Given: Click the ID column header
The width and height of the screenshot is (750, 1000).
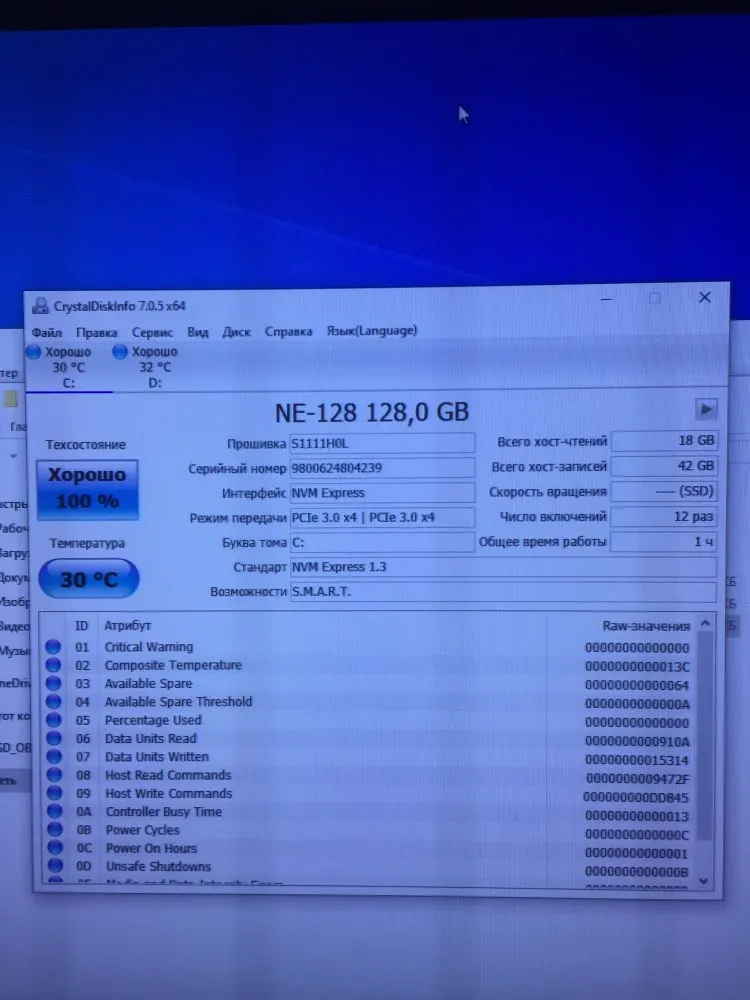Looking at the screenshot, I should (82, 626).
